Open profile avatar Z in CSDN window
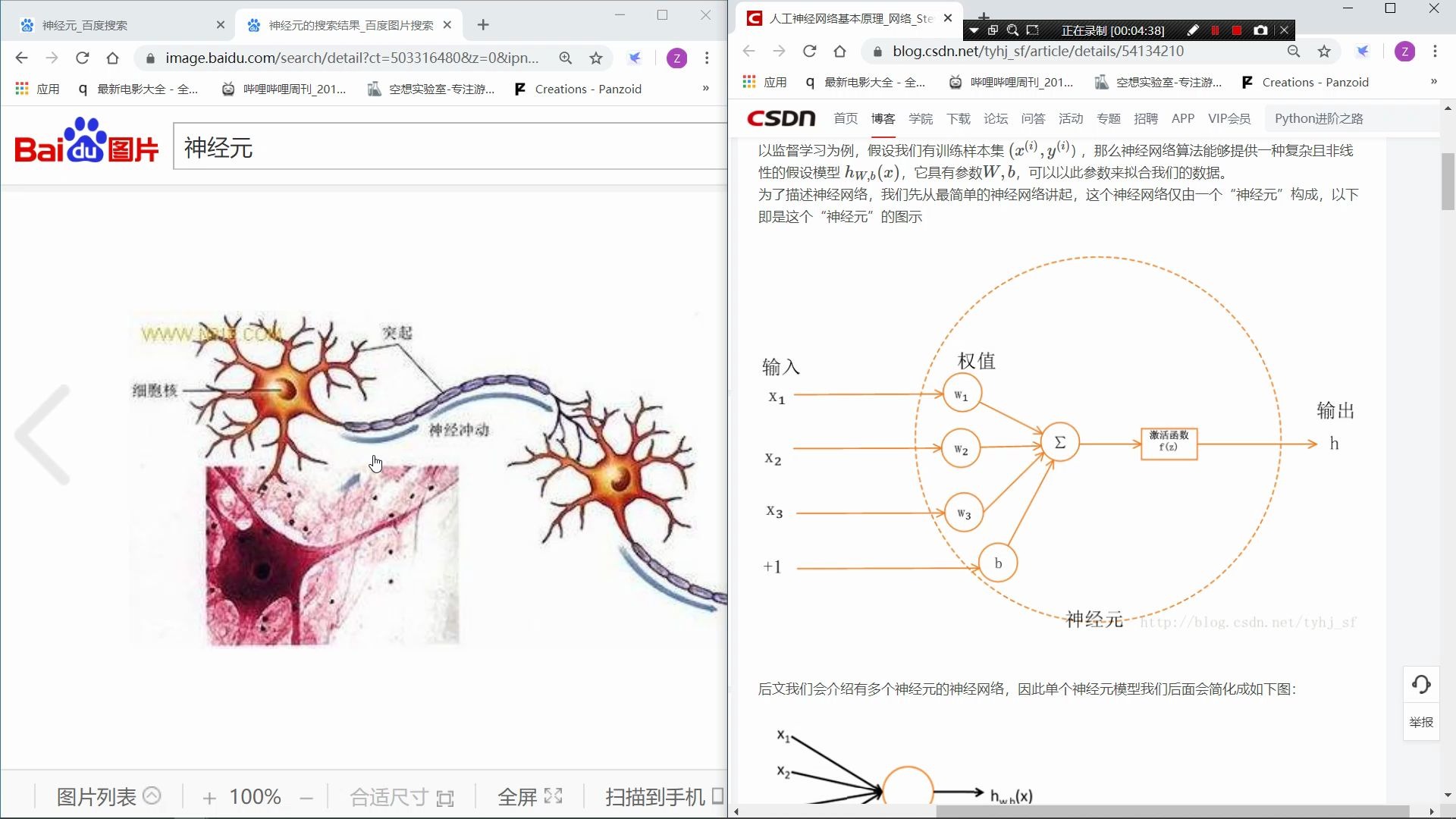Image resolution: width=1456 pixels, height=819 pixels. click(x=1404, y=51)
